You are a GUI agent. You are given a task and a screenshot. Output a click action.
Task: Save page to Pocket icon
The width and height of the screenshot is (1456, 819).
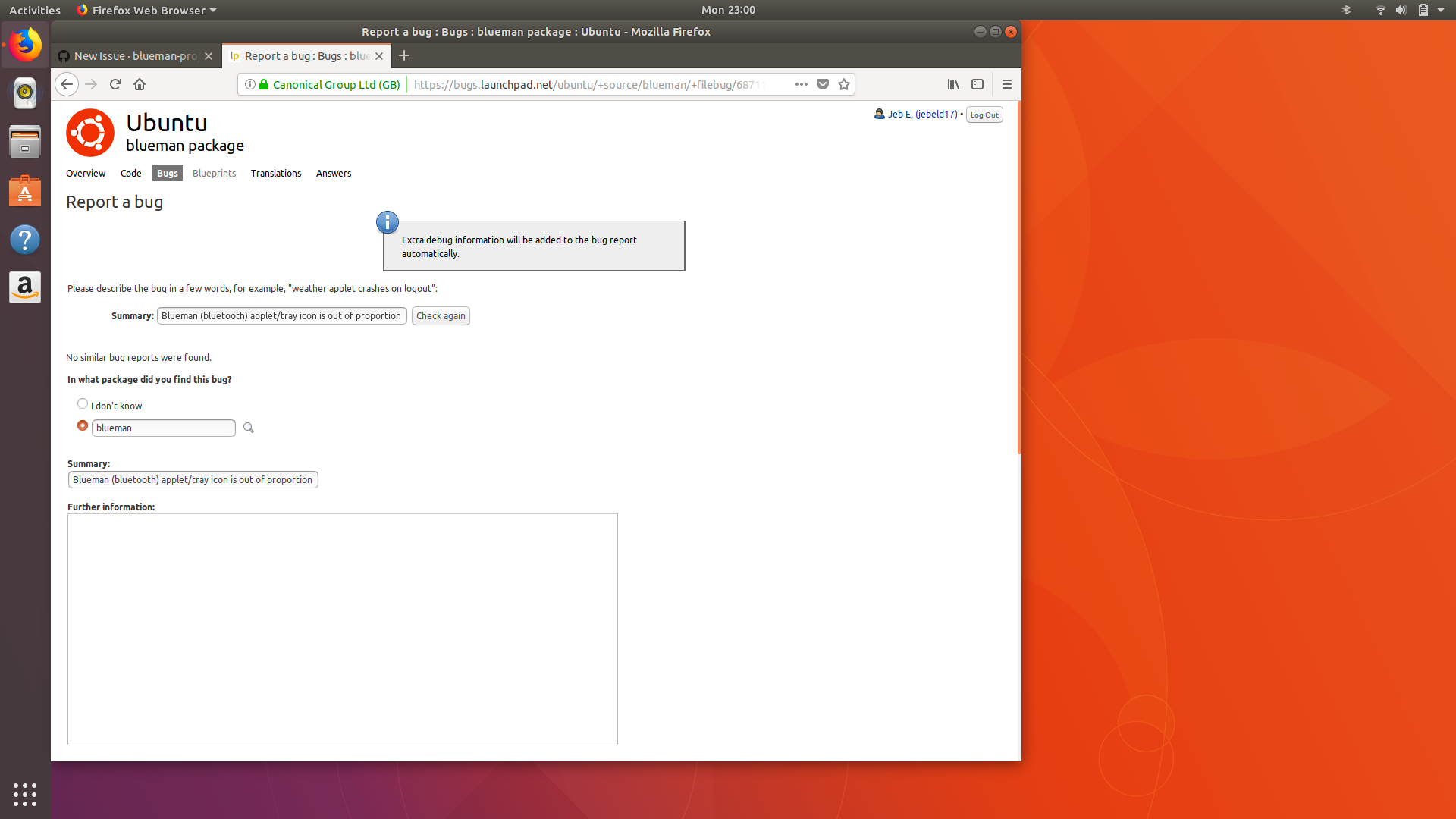[x=823, y=84]
